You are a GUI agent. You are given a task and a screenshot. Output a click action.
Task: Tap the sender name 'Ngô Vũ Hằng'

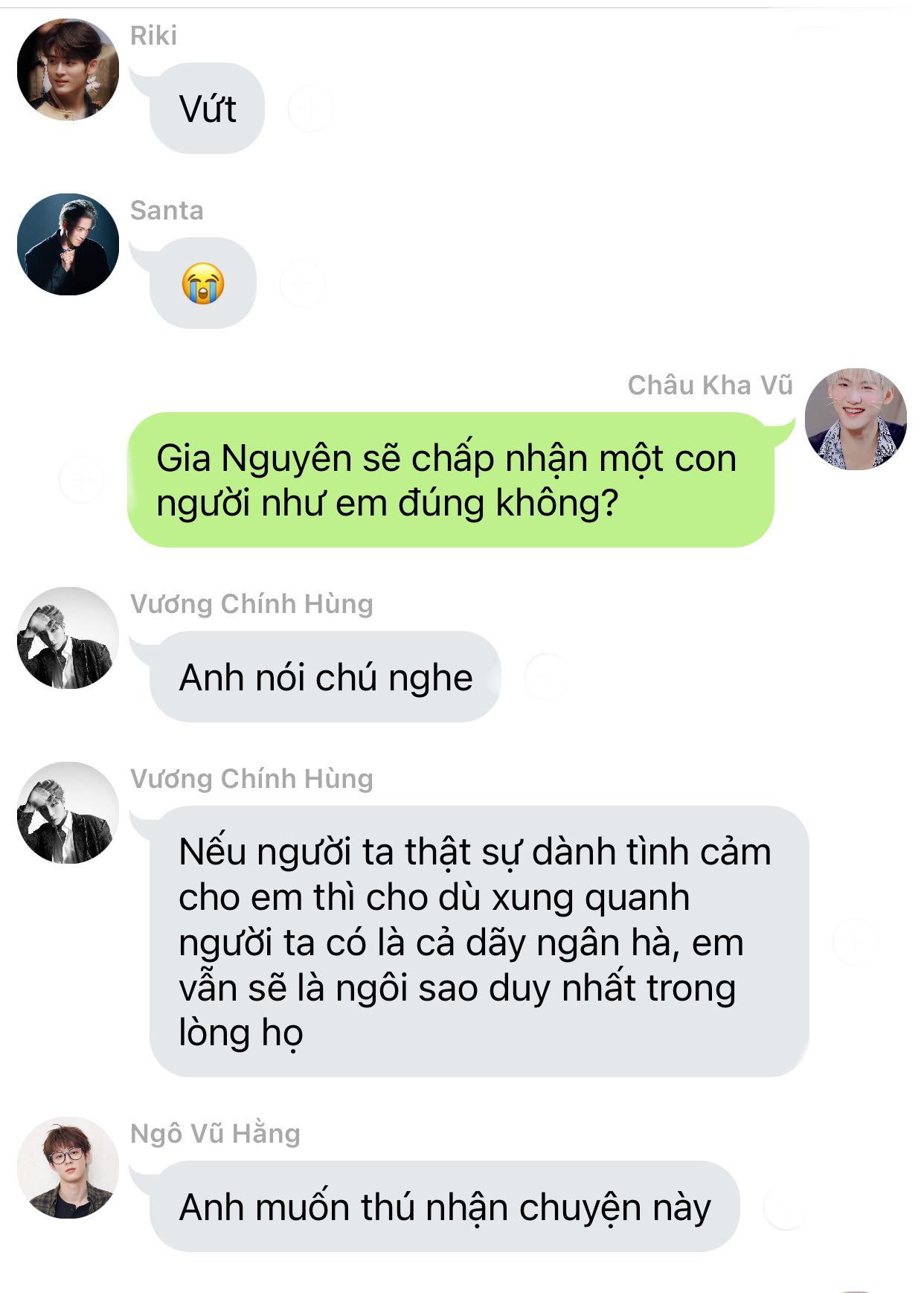(x=215, y=1133)
